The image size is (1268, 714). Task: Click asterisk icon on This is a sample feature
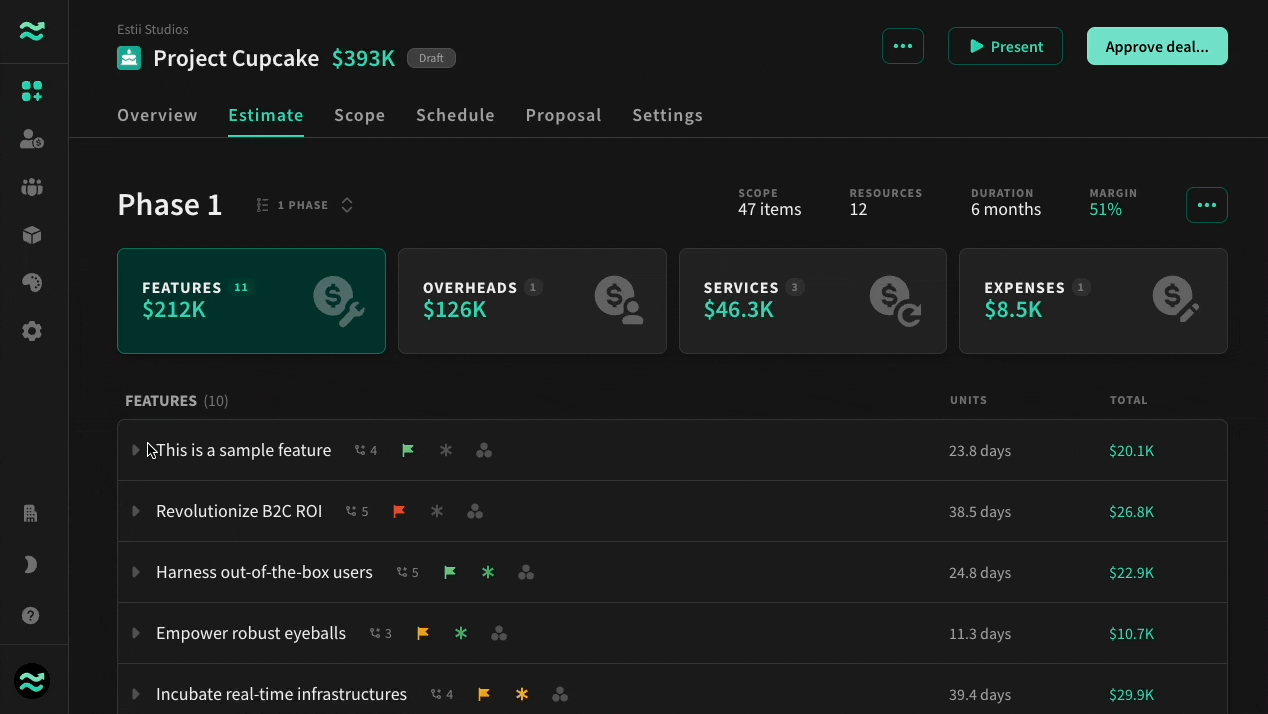tap(446, 451)
